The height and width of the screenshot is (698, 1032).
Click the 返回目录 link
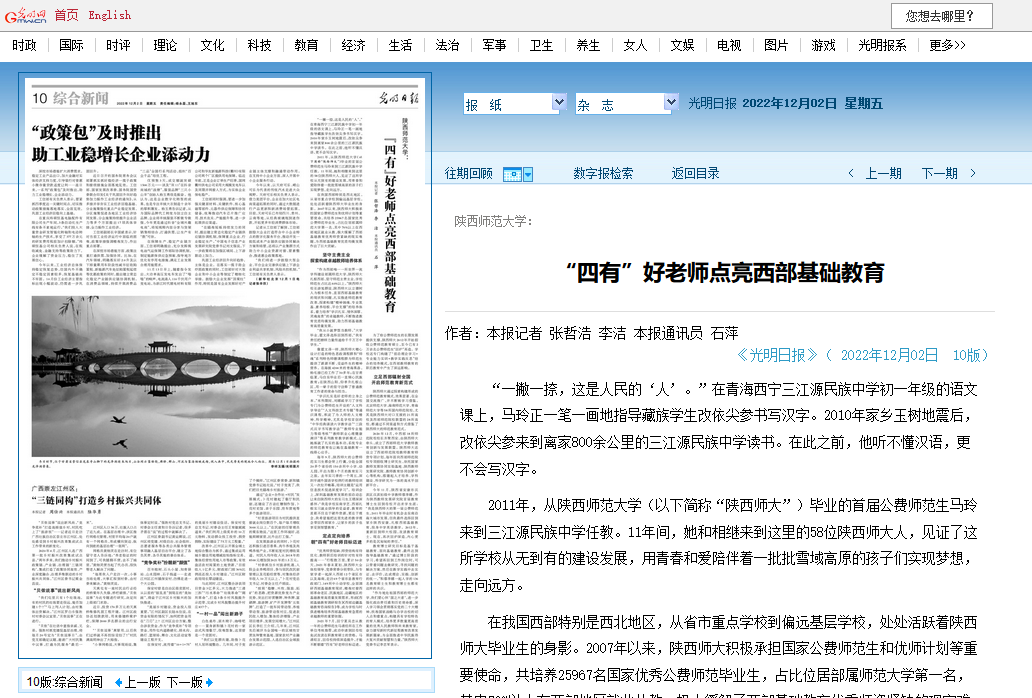coord(695,174)
